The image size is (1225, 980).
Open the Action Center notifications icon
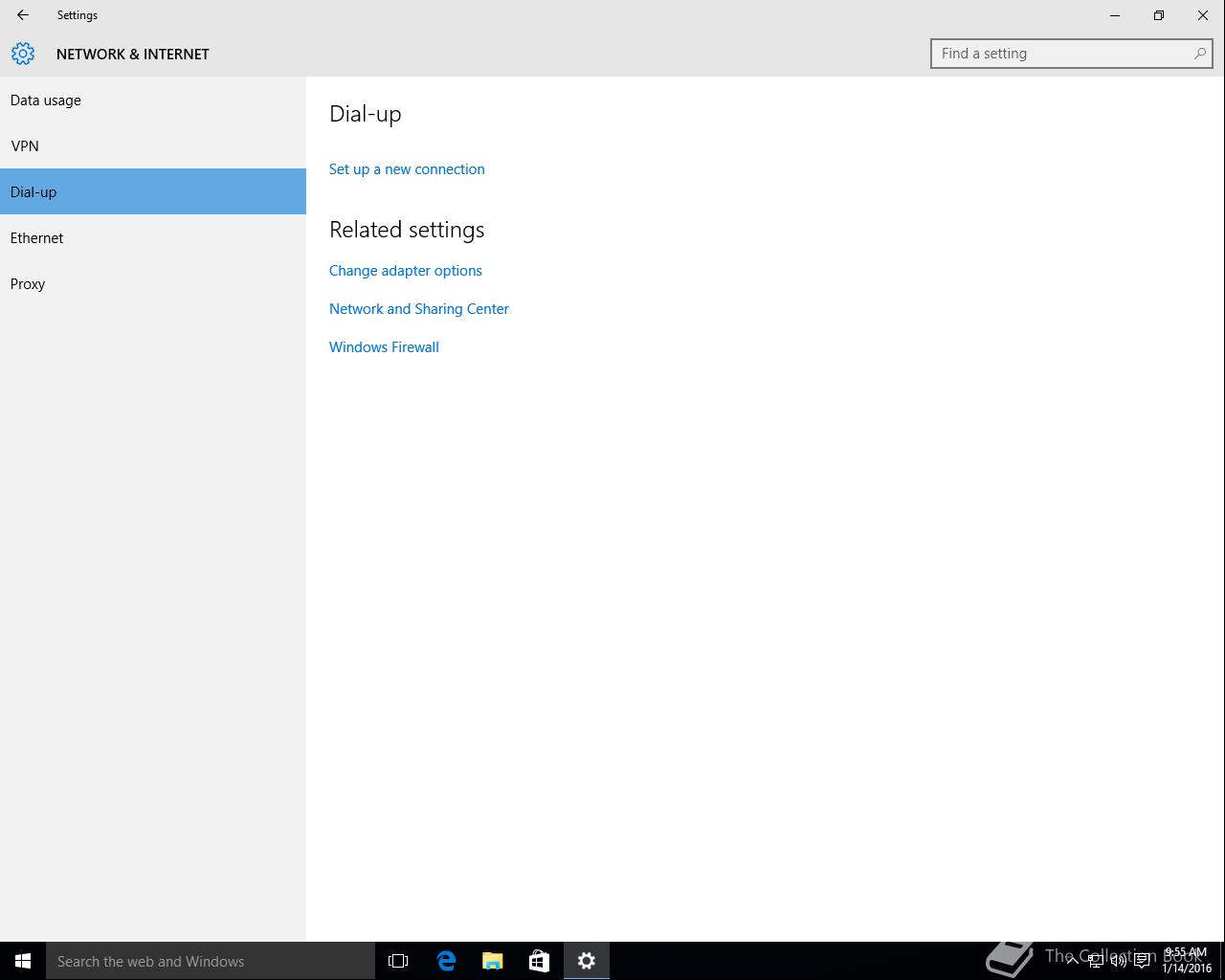[x=1142, y=961]
